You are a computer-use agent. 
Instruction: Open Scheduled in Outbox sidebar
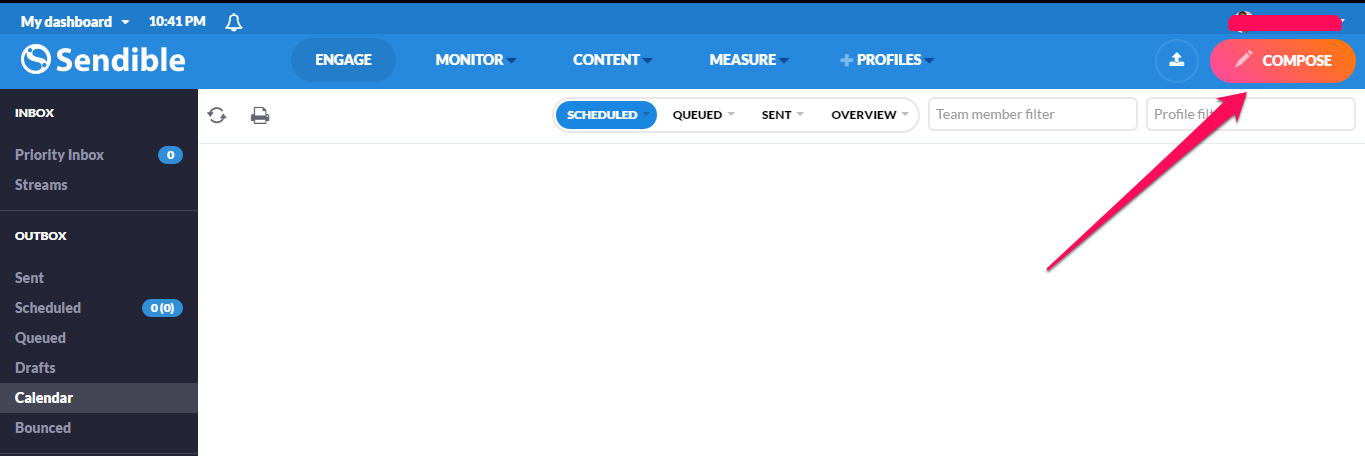point(48,308)
